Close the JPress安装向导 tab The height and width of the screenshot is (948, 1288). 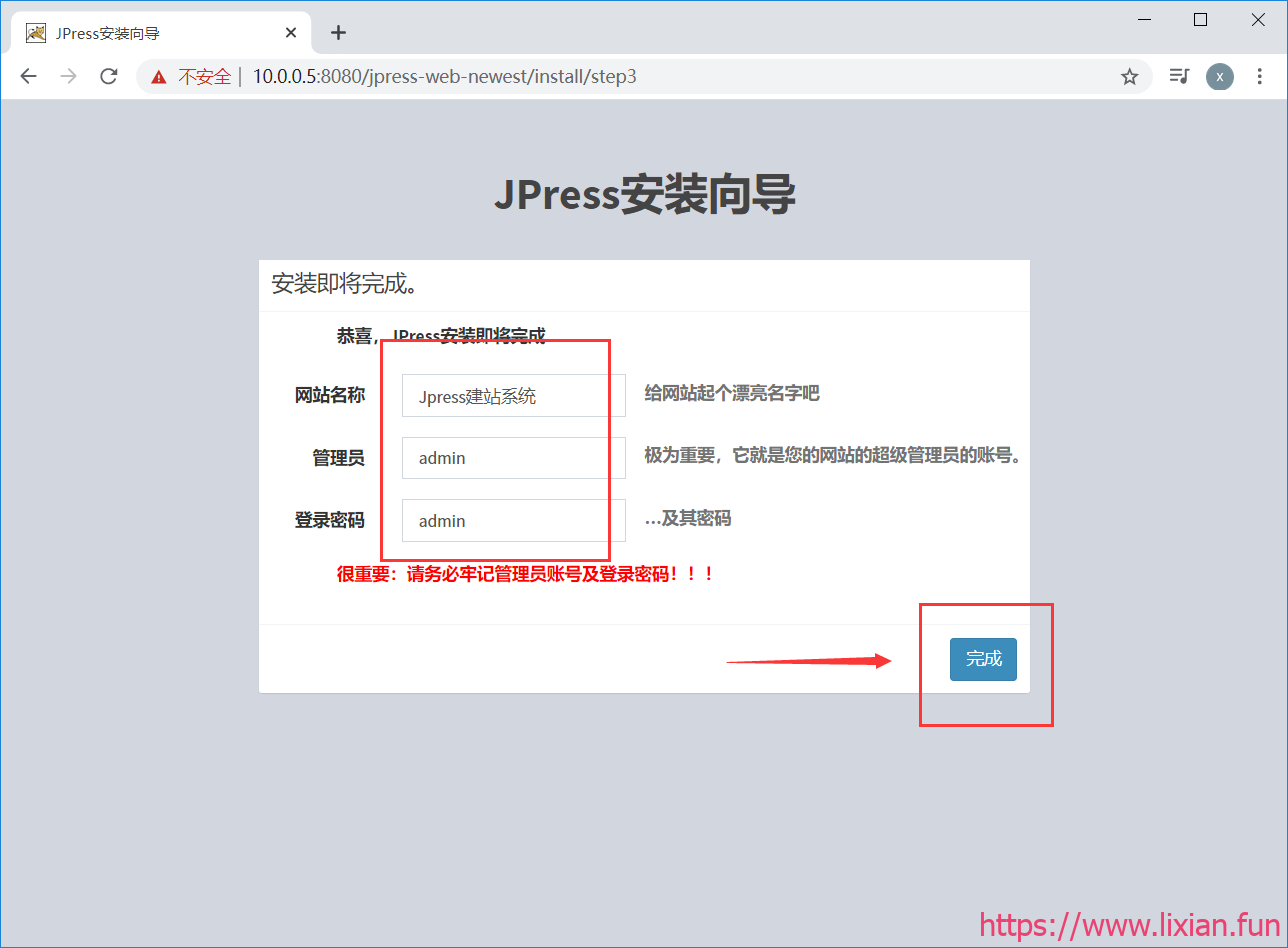291,33
